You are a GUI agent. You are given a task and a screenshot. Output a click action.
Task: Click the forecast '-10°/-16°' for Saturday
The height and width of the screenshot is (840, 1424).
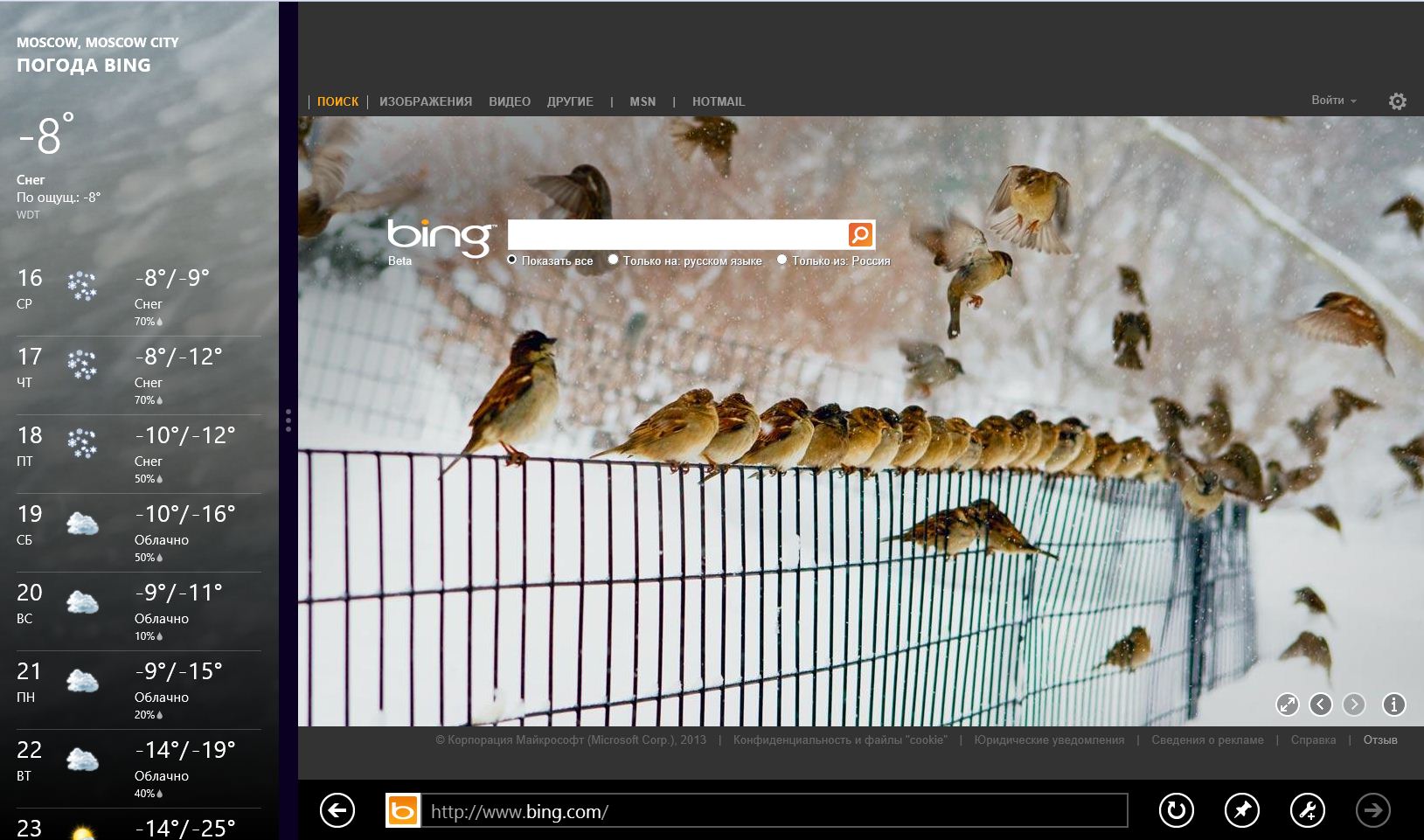pyautogui.click(x=185, y=514)
